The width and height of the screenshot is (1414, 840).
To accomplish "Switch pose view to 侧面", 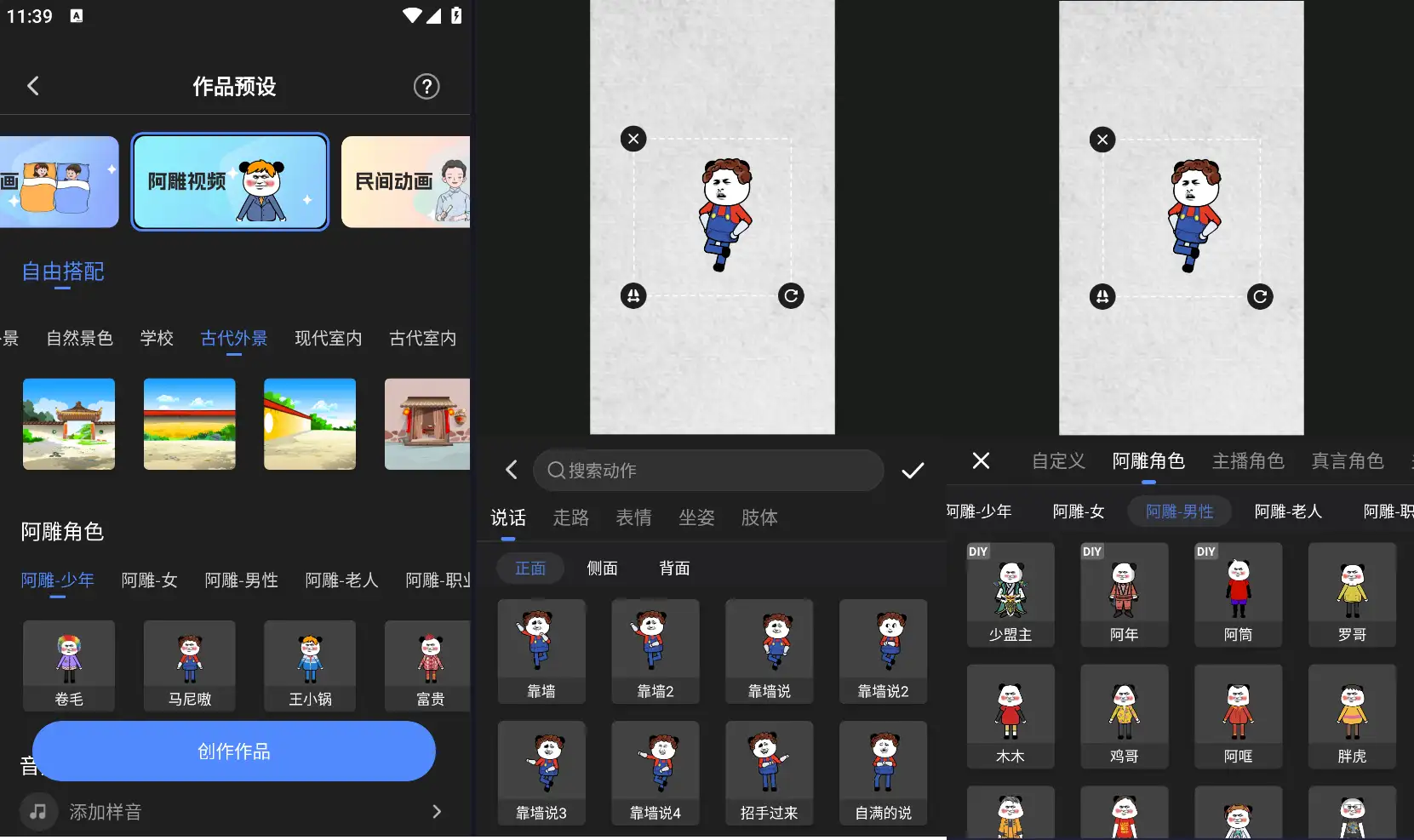I will pyautogui.click(x=603, y=568).
